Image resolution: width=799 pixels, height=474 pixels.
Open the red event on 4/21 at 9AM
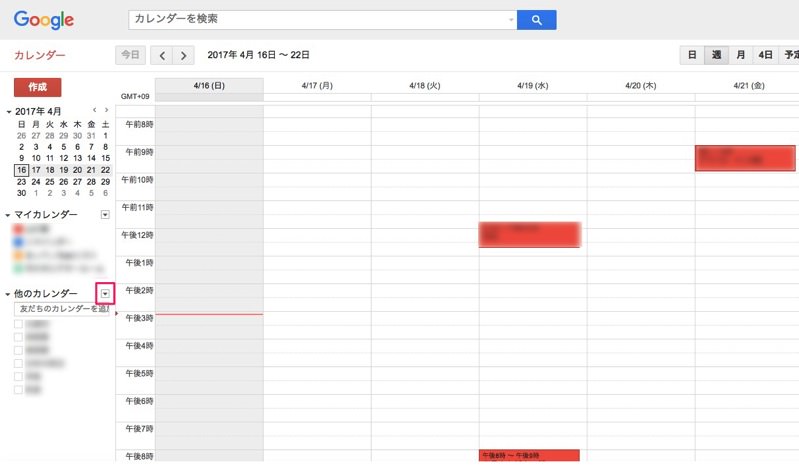(745, 158)
